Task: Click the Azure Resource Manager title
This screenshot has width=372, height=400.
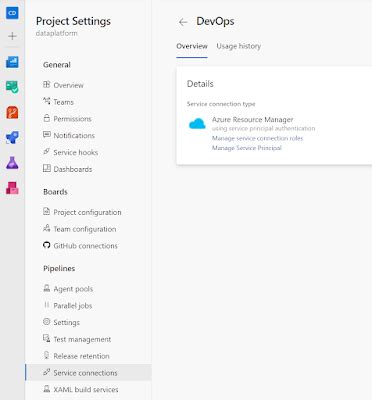Action: click(x=253, y=119)
